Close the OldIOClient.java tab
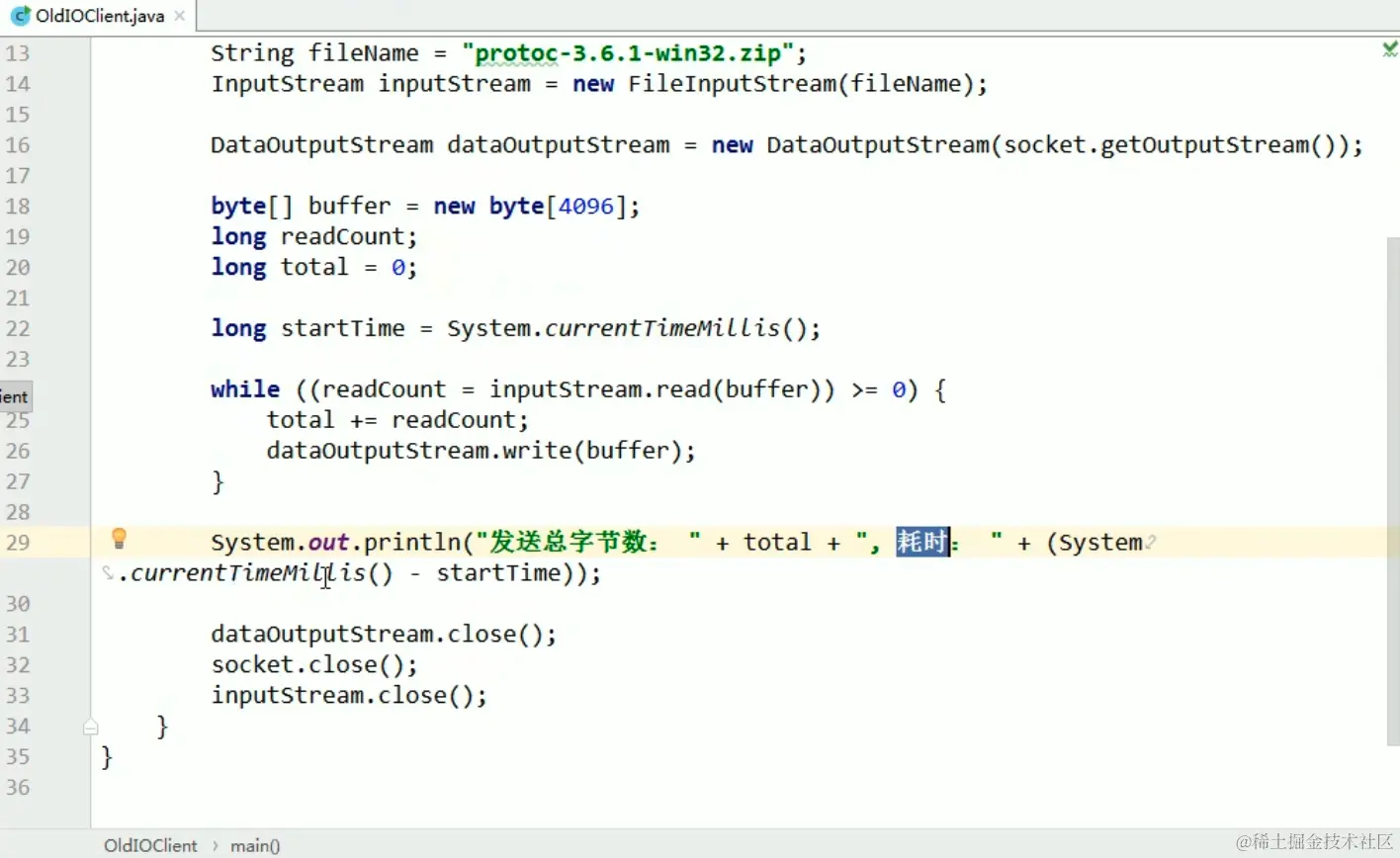Screen dimensions: 1400x858 179,16
